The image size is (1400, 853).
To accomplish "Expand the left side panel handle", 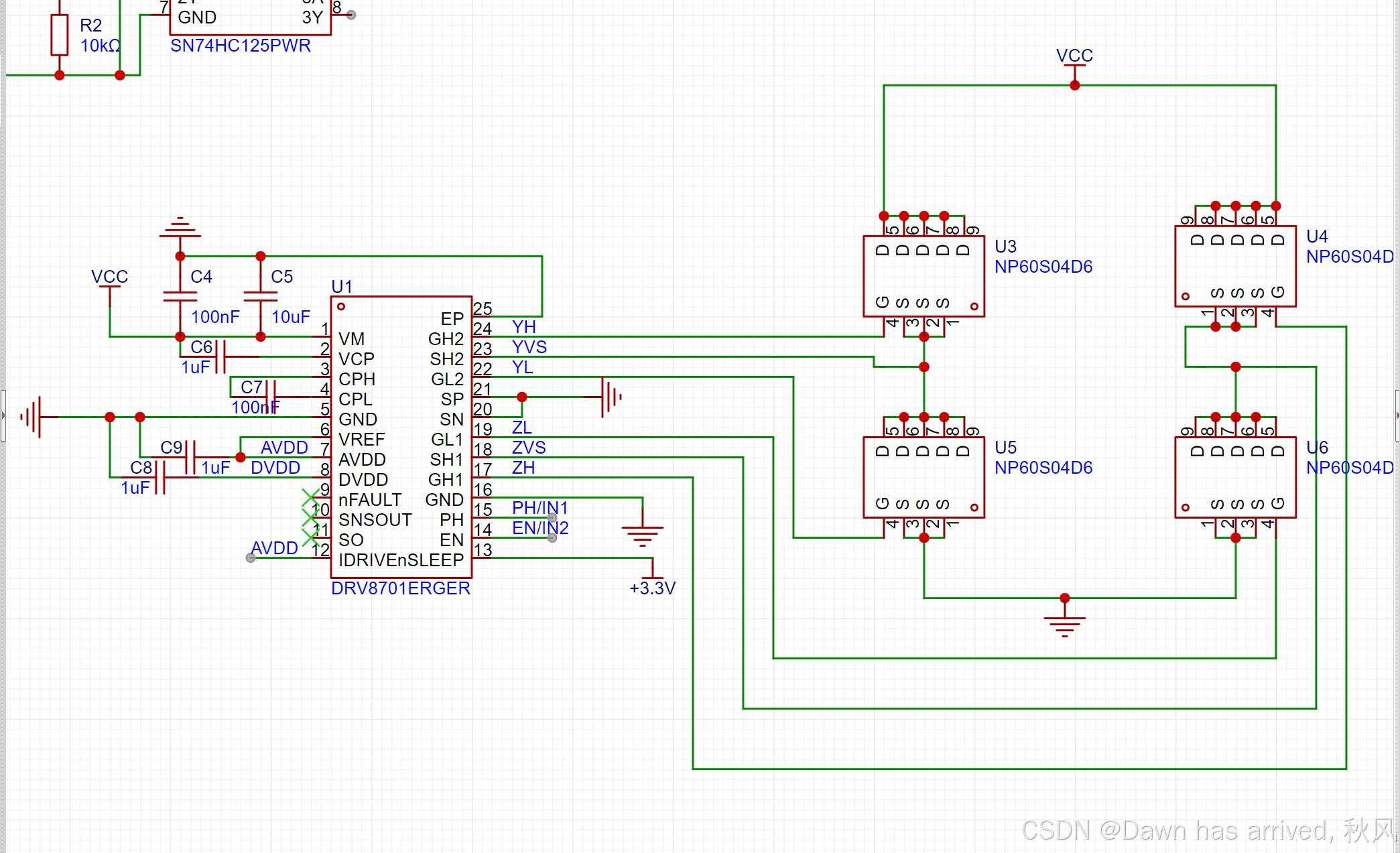I will click(3, 415).
